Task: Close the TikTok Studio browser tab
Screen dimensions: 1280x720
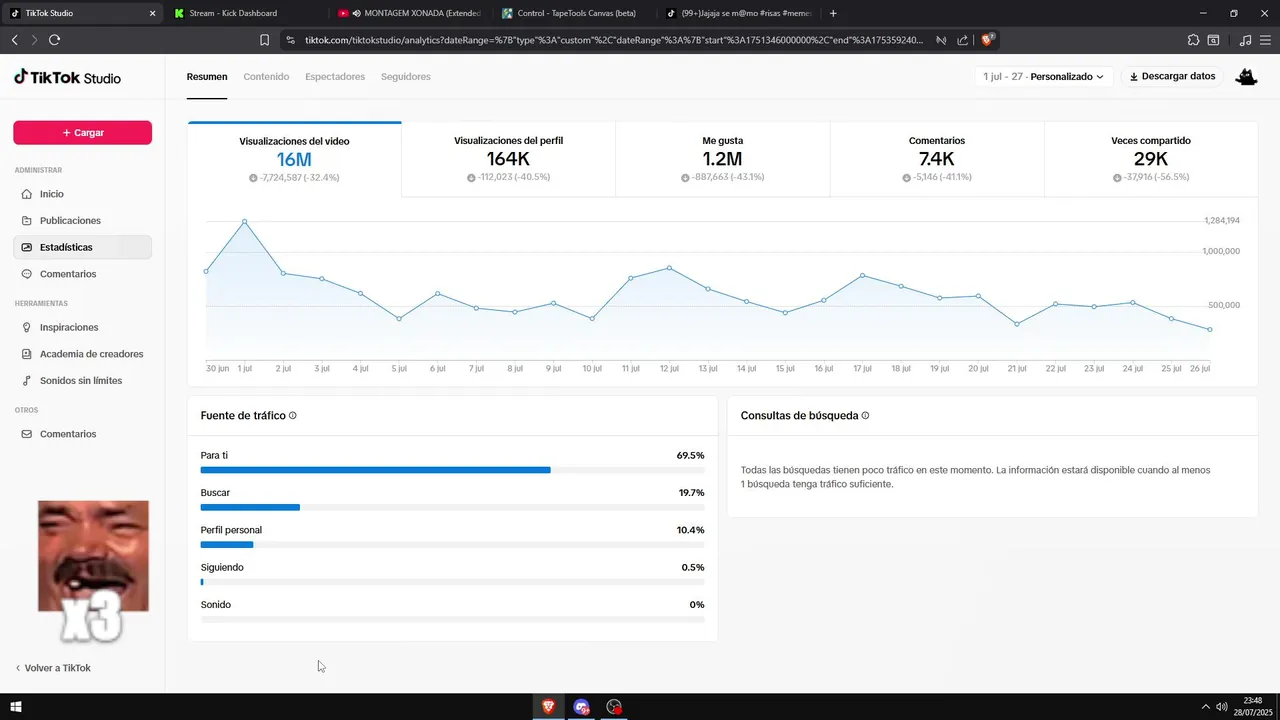Action: click(153, 13)
